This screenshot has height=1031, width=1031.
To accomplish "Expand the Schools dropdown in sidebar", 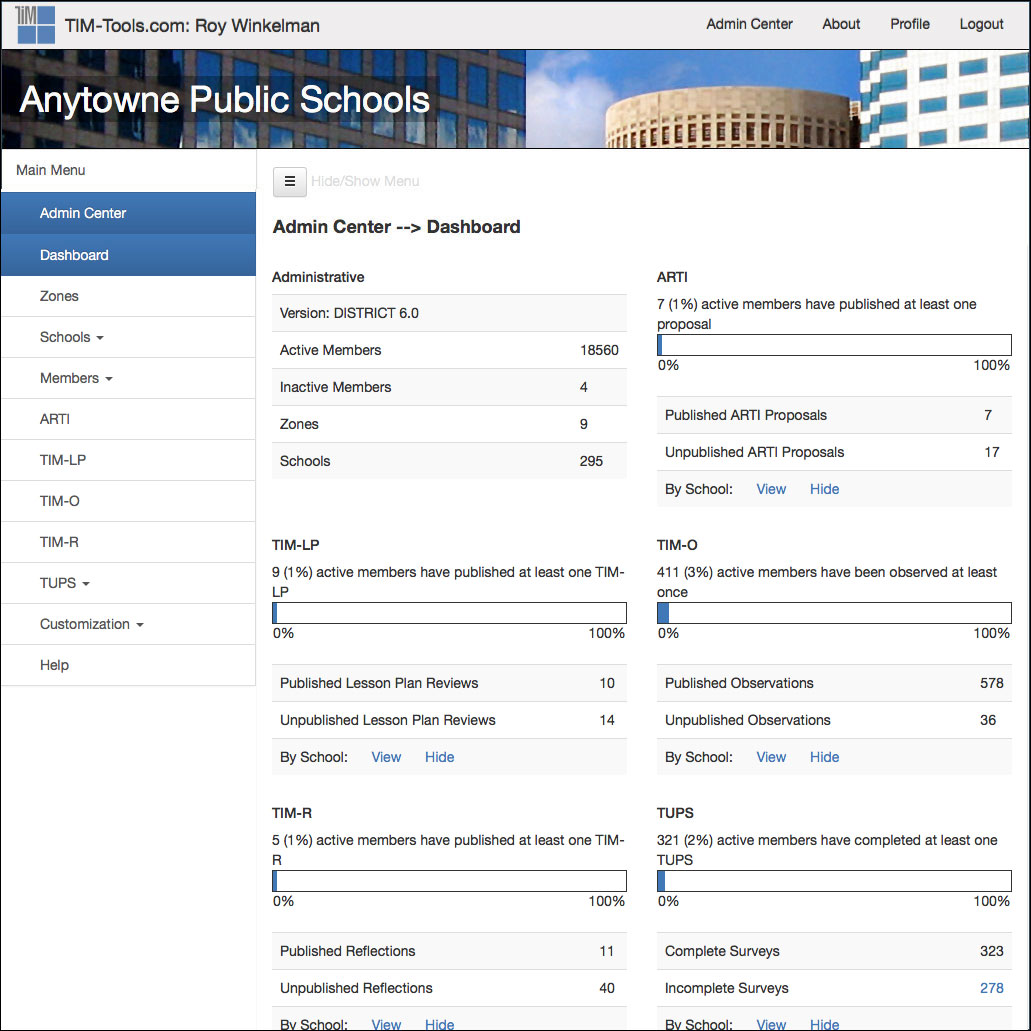I will pyautogui.click(x=128, y=337).
